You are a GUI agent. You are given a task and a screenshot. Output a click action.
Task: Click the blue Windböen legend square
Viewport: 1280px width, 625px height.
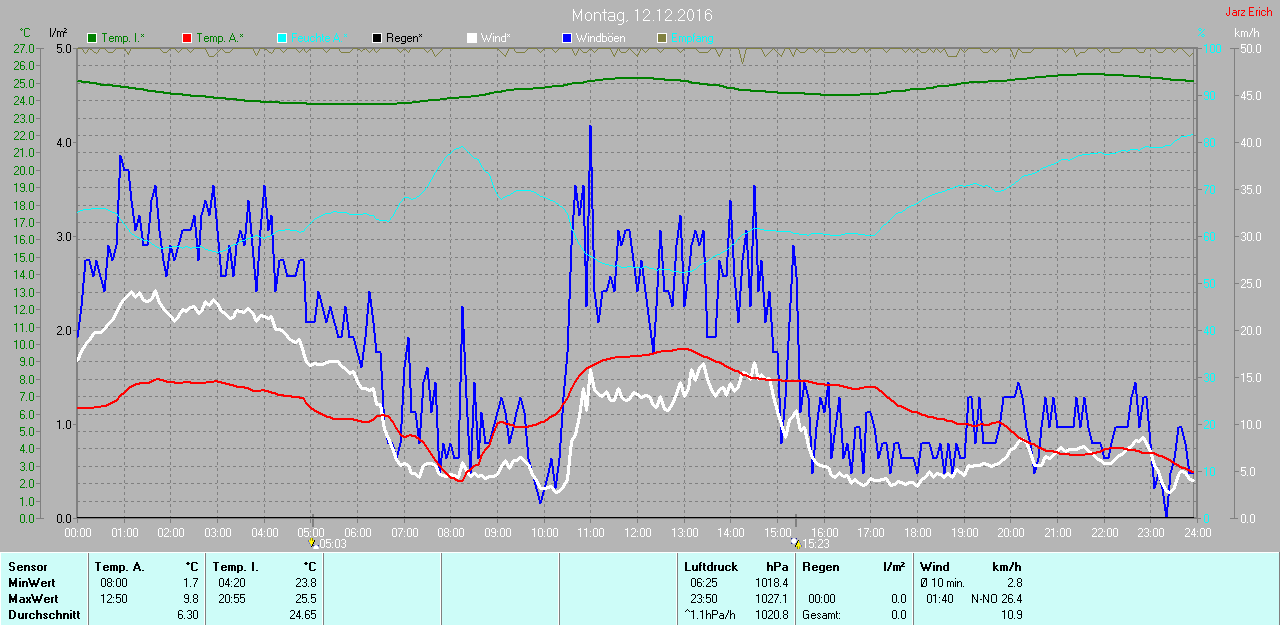coord(566,38)
